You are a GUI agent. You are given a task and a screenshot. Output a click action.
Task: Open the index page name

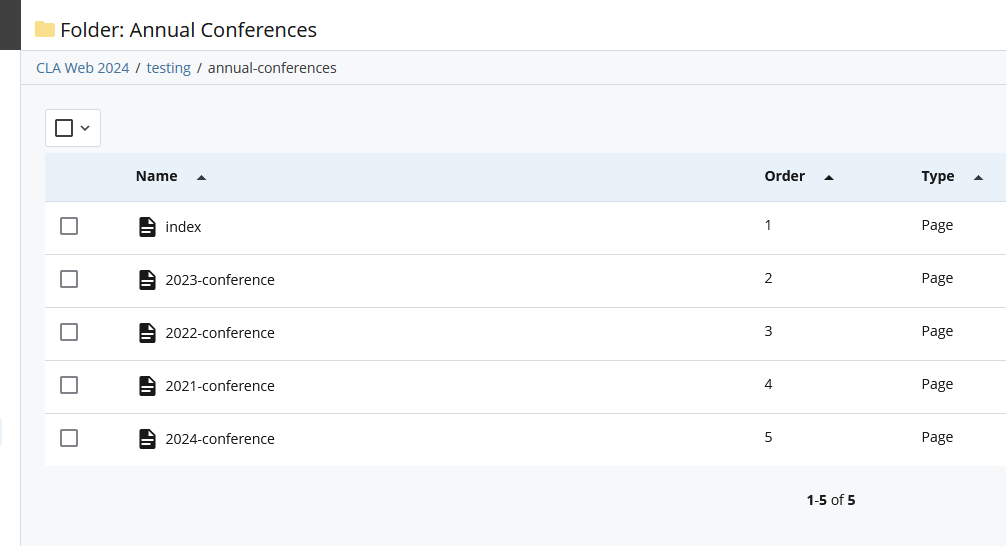tap(183, 227)
